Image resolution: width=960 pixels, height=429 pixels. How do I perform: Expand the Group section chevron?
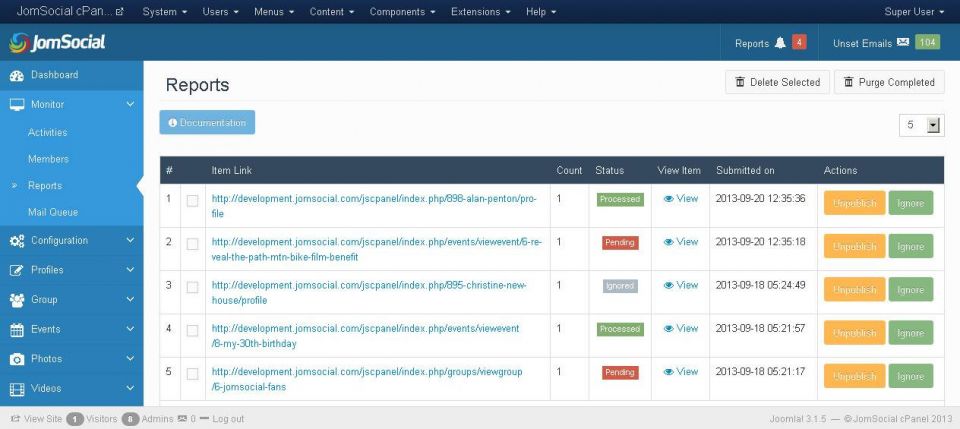click(x=130, y=299)
